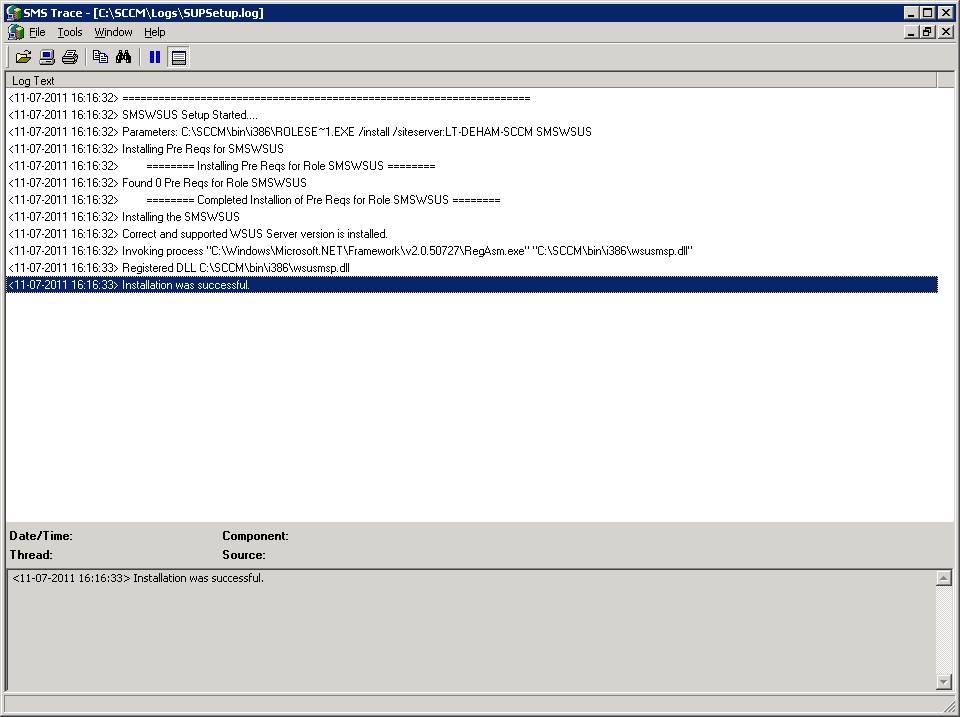Select 'Installing Pre Reqs for SMSWSUS' line

click(x=471, y=149)
